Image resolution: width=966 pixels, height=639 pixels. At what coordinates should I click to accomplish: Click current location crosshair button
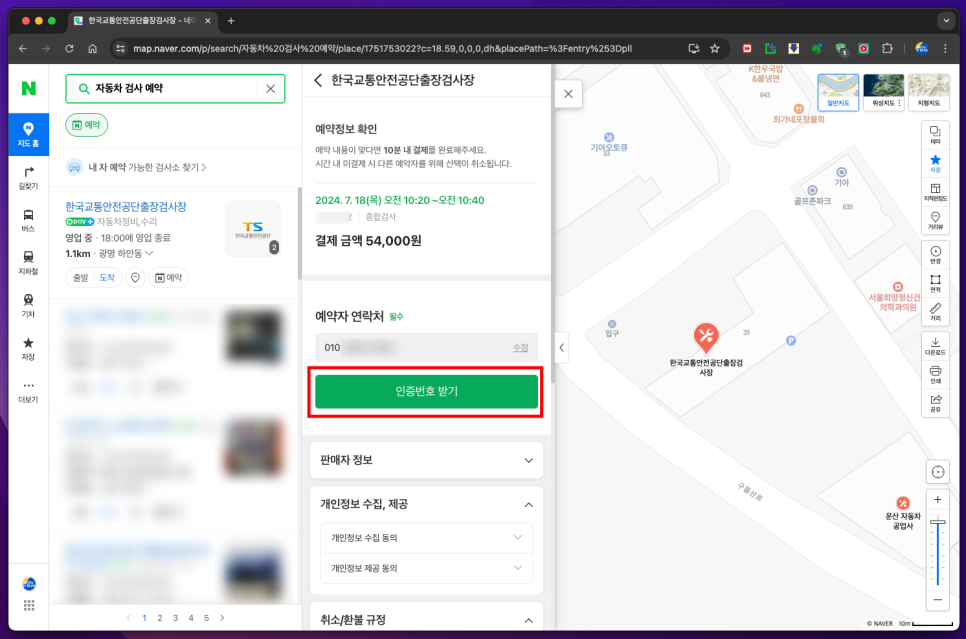tap(938, 472)
